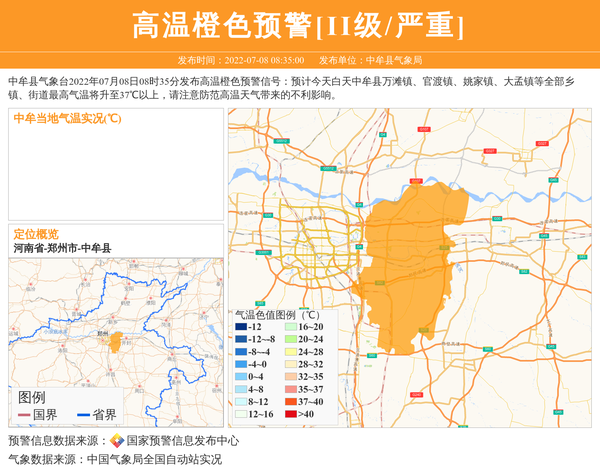Select the 35~37 color swatch in legend
The height and width of the screenshot is (471, 600).
pyautogui.click(x=290, y=389)
